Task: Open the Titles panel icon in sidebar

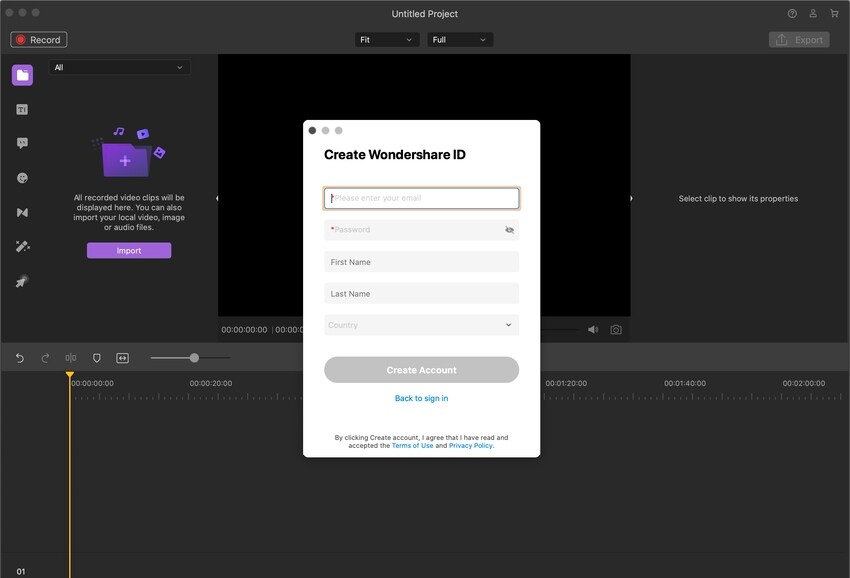Action: pyautogui.click(x=22, y=110)
